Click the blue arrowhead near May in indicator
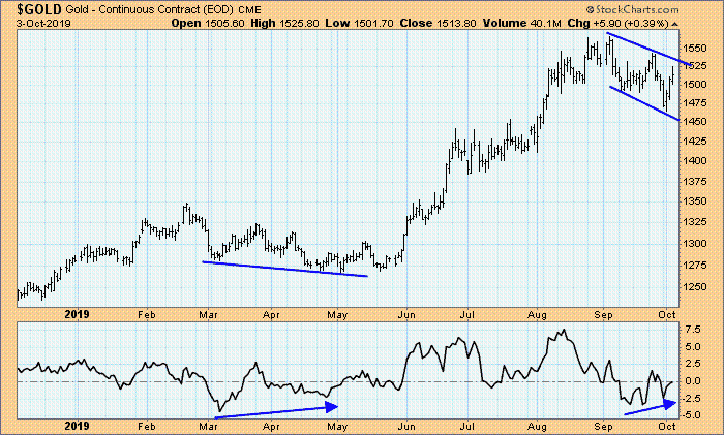 (332, 406)
